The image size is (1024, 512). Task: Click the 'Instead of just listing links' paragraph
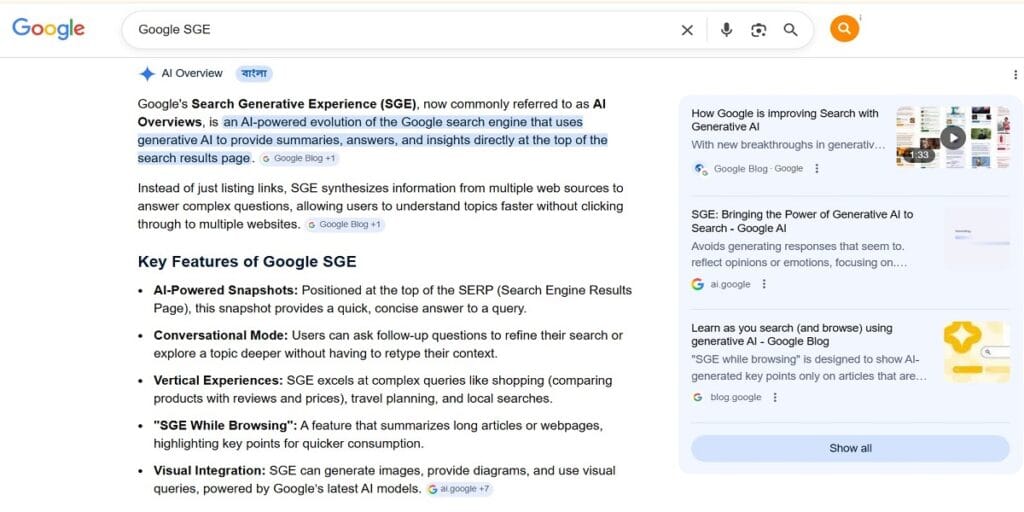380,206
